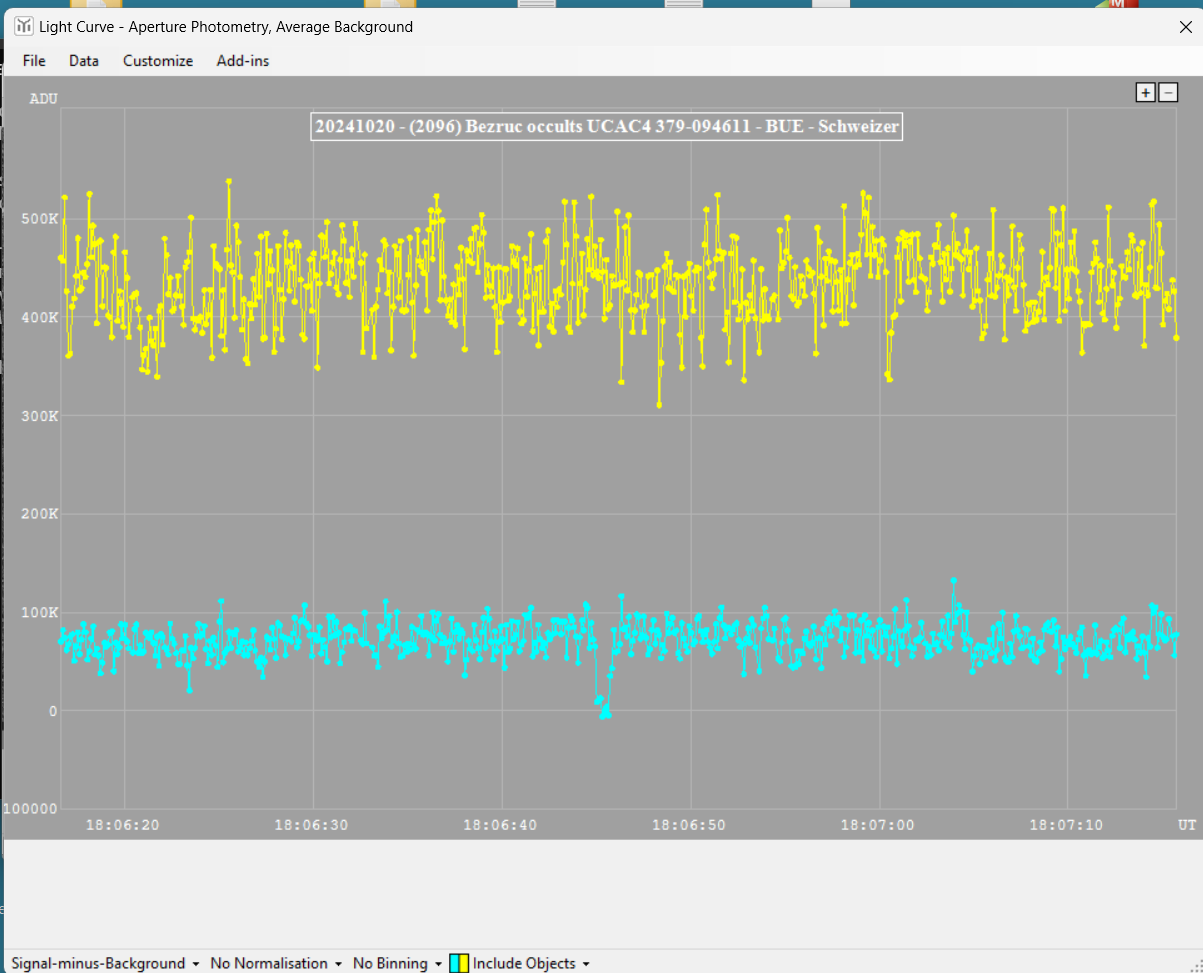Click the 18:06:50 time label

pos(689,825)
